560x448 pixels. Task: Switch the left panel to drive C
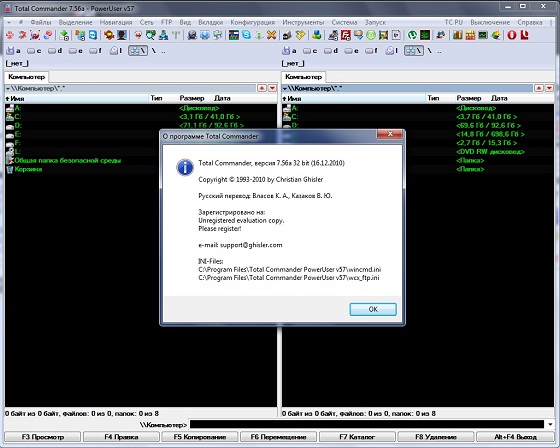pos(34,51)
